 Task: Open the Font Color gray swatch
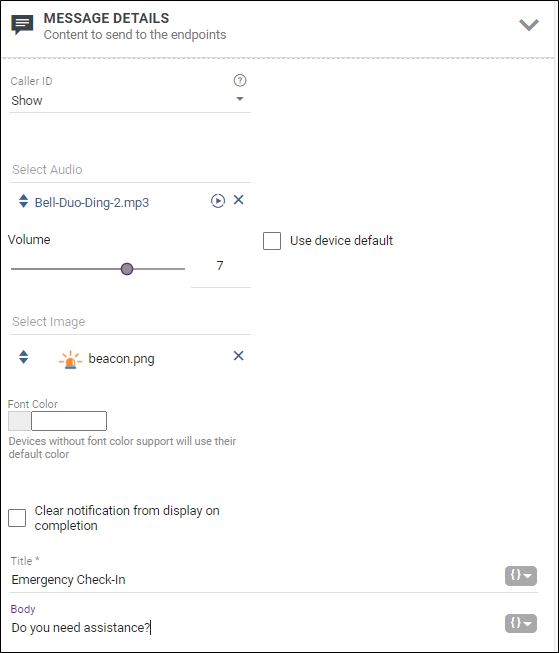[x=20, y=421]
